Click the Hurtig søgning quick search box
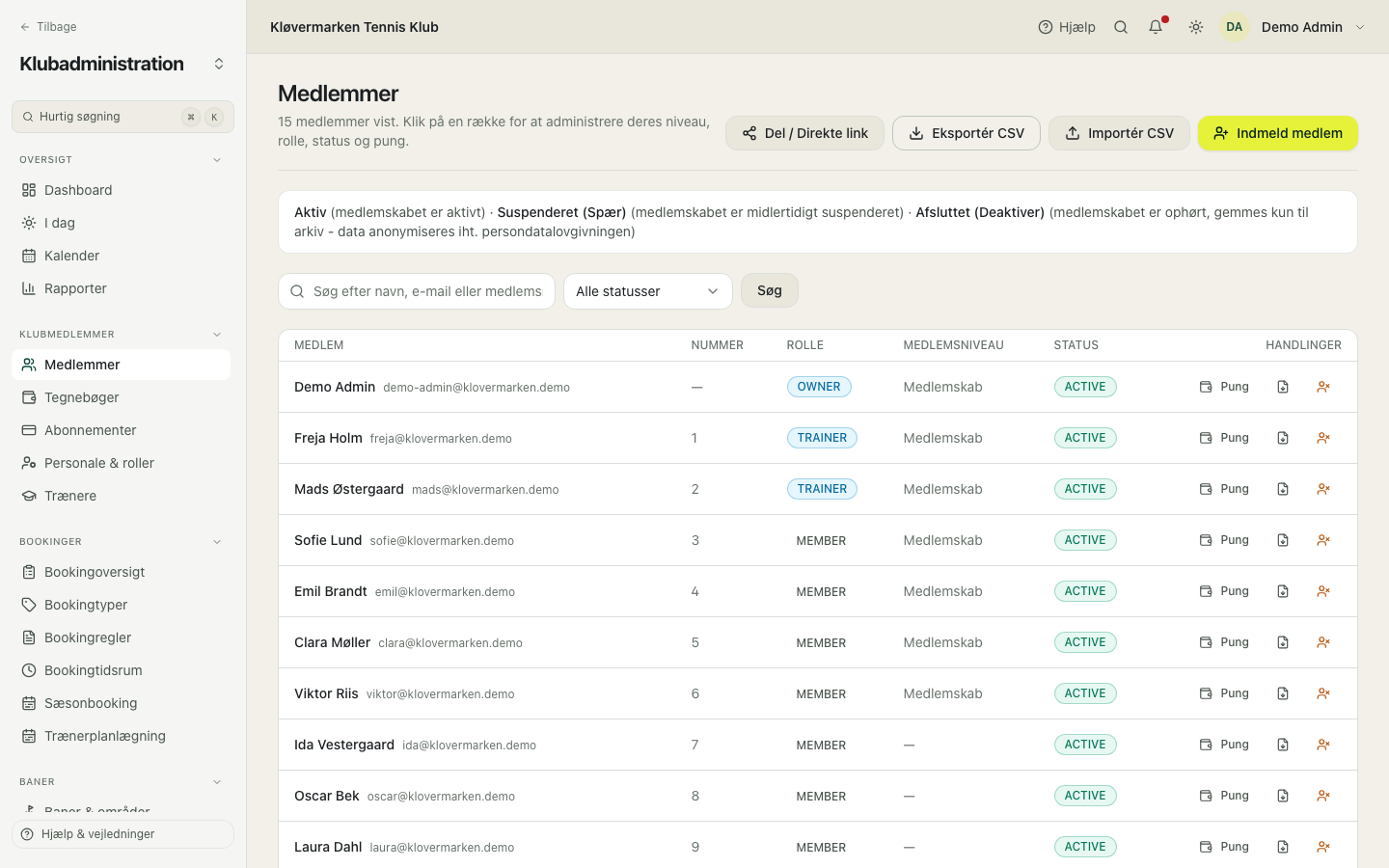Image resolution: width=1389 pixels, height=868 pixels. pyautogui.click(x=123, y=117)
